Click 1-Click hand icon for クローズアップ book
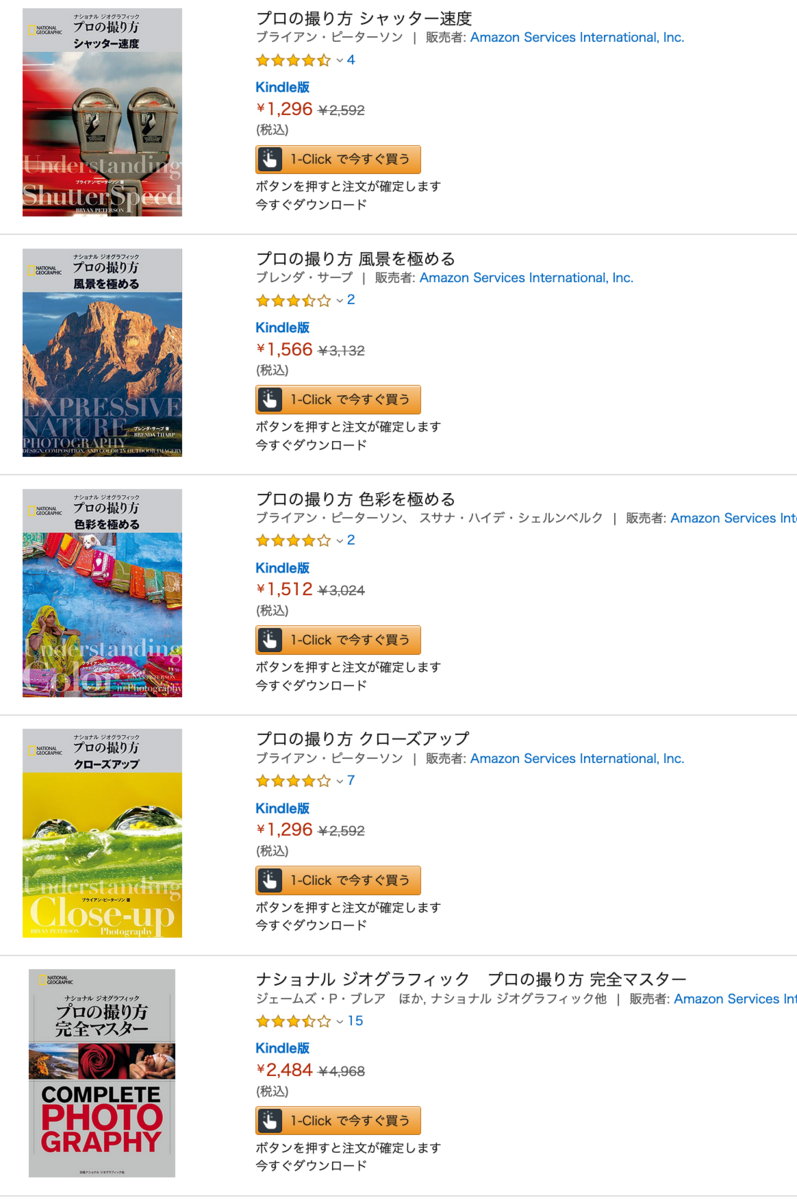Viewport: 797px width, 1200px height. click(270, 880)
